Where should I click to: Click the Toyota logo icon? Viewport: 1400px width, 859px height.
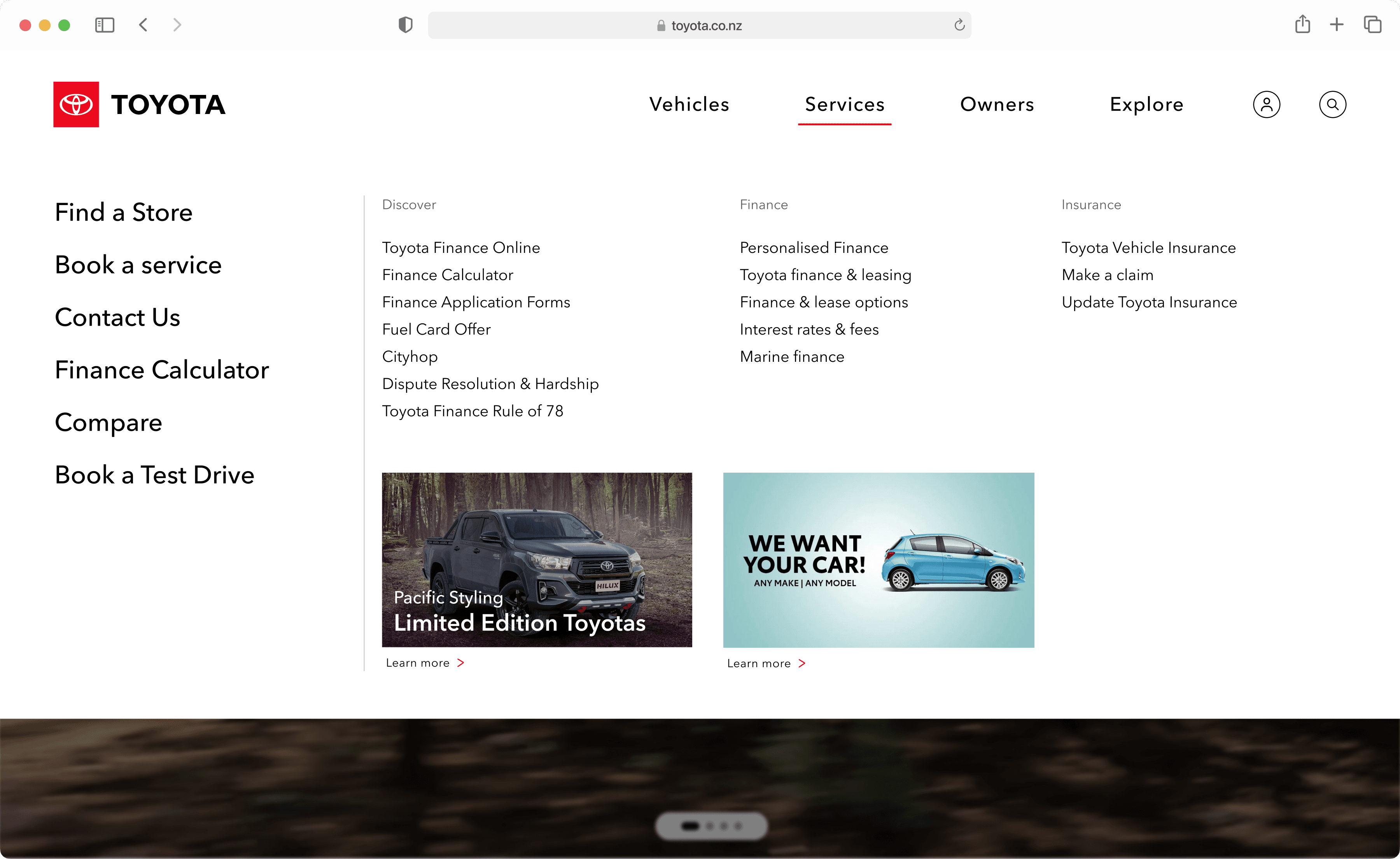pos(76,105)
